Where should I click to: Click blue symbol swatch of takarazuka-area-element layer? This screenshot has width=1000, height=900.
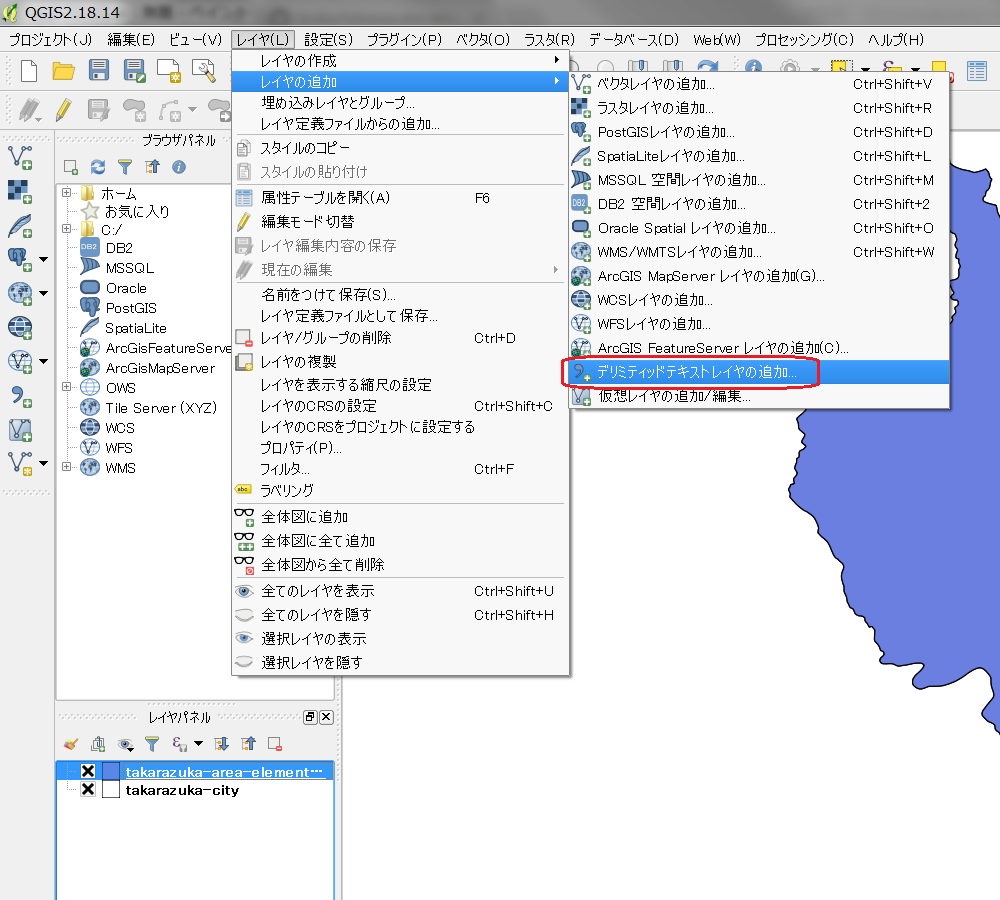(x=111, y=771)
